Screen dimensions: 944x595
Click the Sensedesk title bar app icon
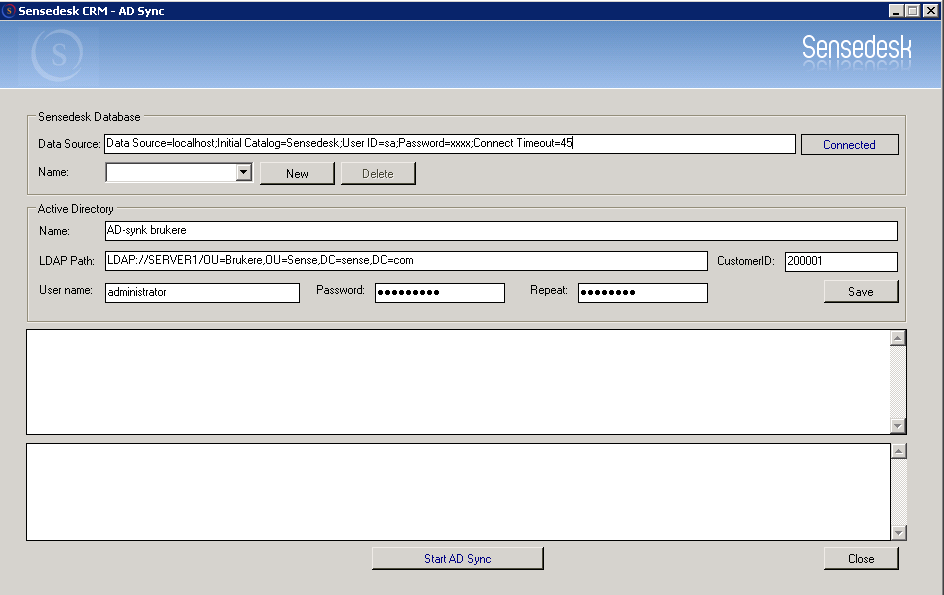8,11
